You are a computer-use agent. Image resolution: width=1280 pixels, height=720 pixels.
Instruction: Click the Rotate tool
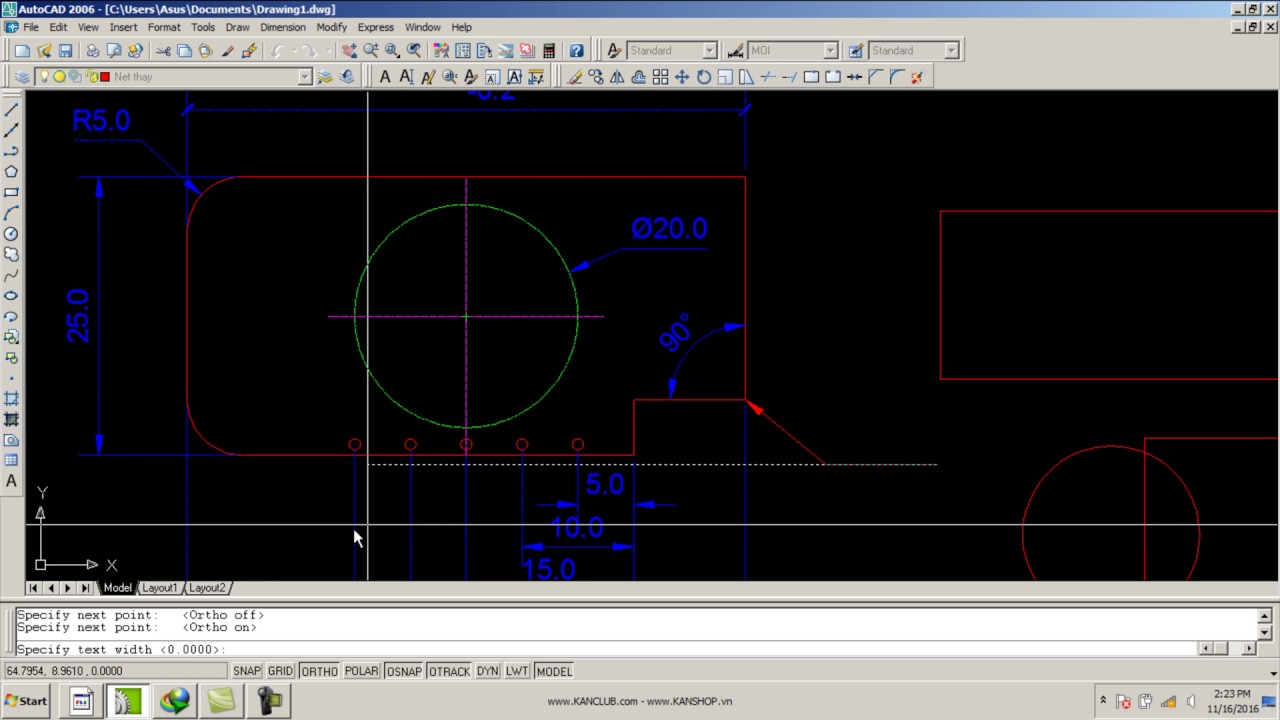tap(703, 77)
